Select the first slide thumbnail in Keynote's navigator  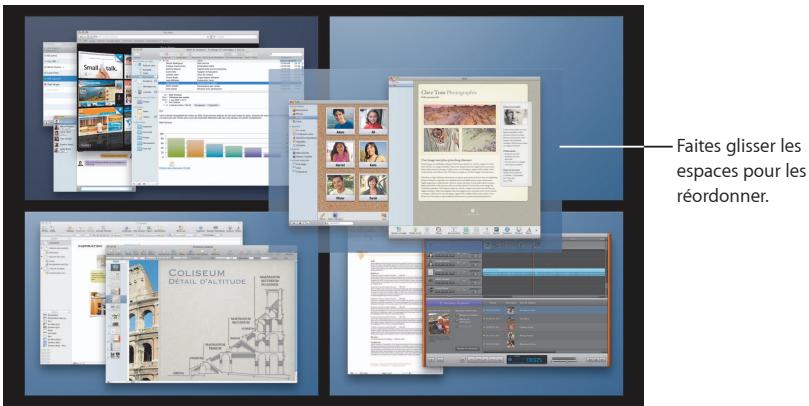point(116,267)
